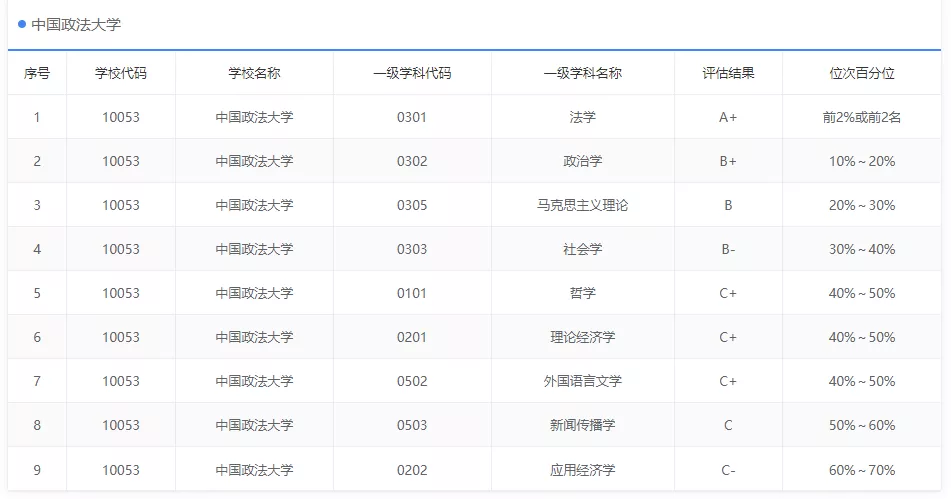Click row number 4 in 序号 column
Image resolution: width=951 pixels, height=499 pixels.
tap(37, 249)
